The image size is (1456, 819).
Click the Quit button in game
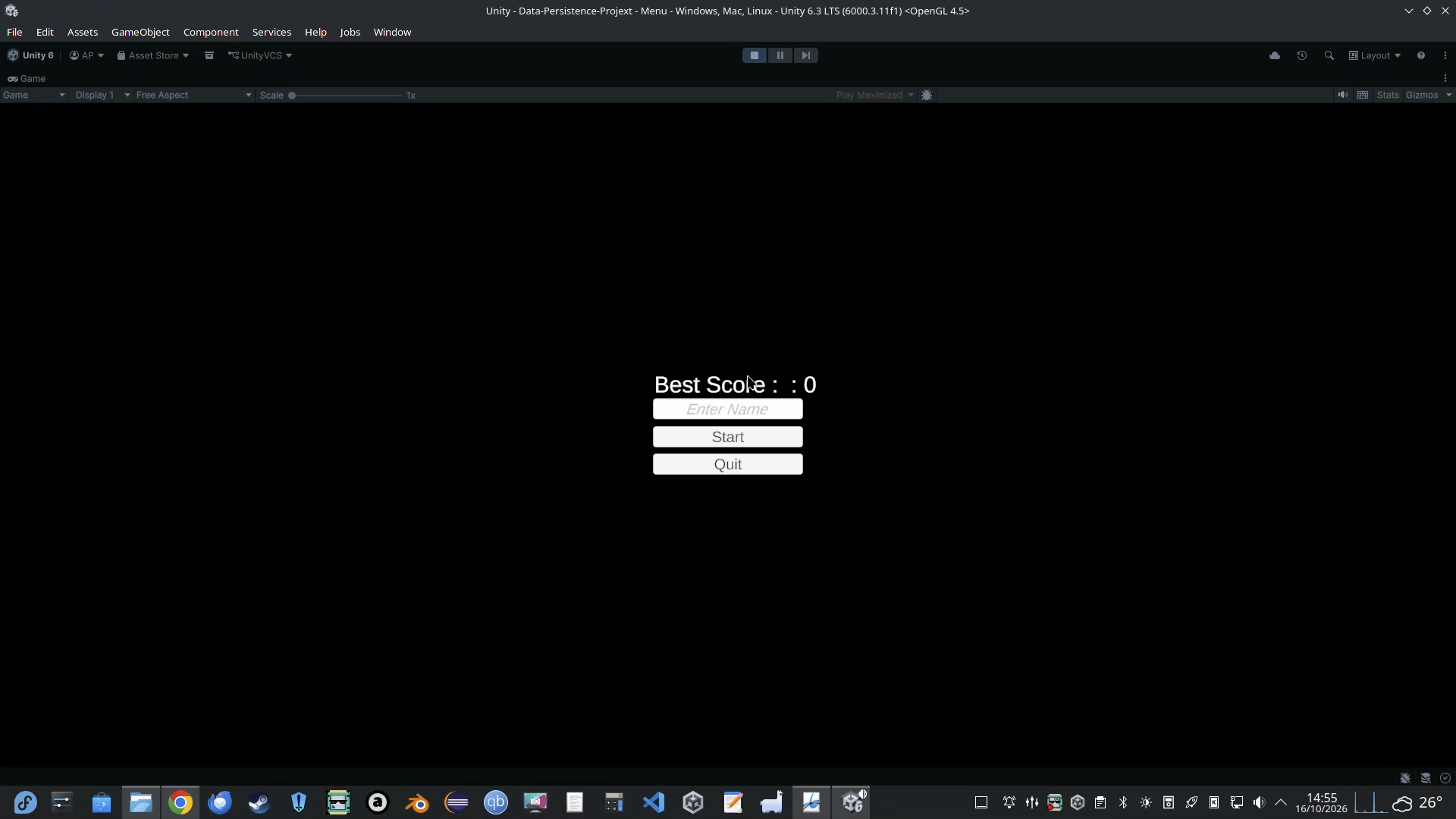coord(728,464)
